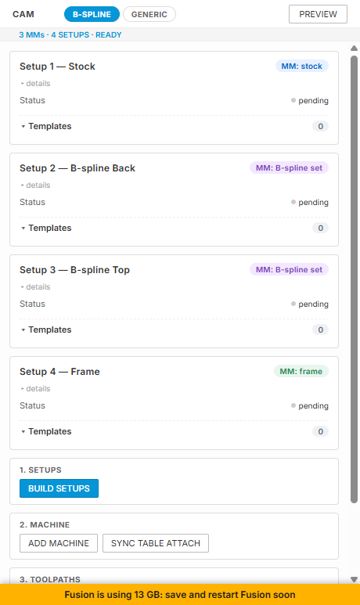Image resolution: width=360 pixels, height=605 pixels.
Task: Click Setup 3 pending status indicator
Action: click(x=309, y=304)
